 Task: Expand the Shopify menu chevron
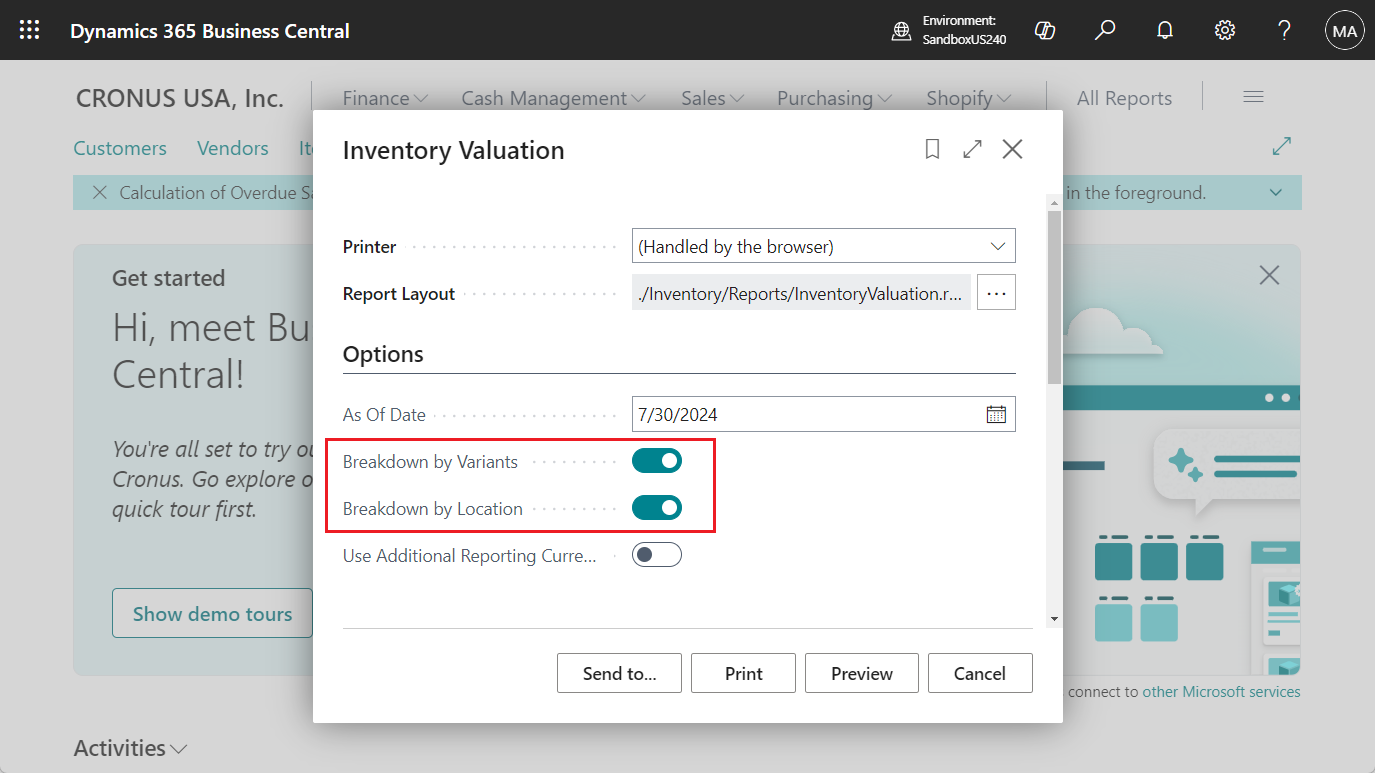click(1003, 98)
